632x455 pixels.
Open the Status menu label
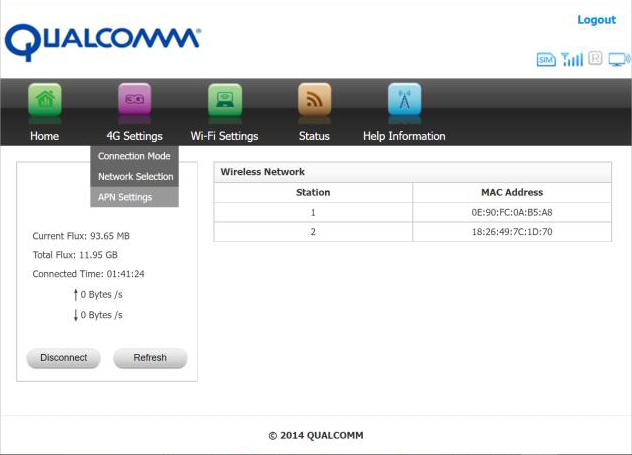point(314,136)
